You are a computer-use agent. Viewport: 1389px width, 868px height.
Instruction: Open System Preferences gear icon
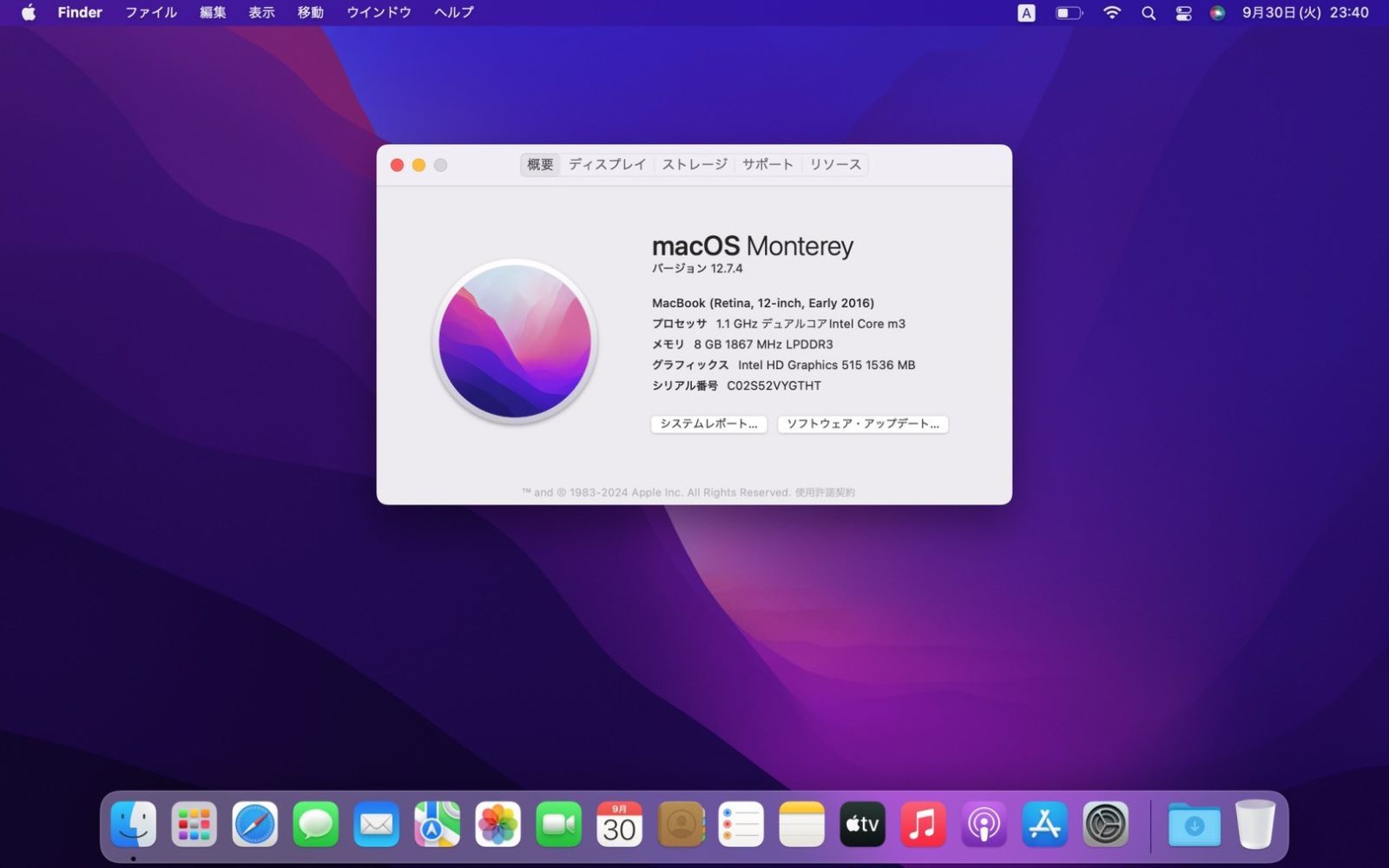[x=1105, y=824]
